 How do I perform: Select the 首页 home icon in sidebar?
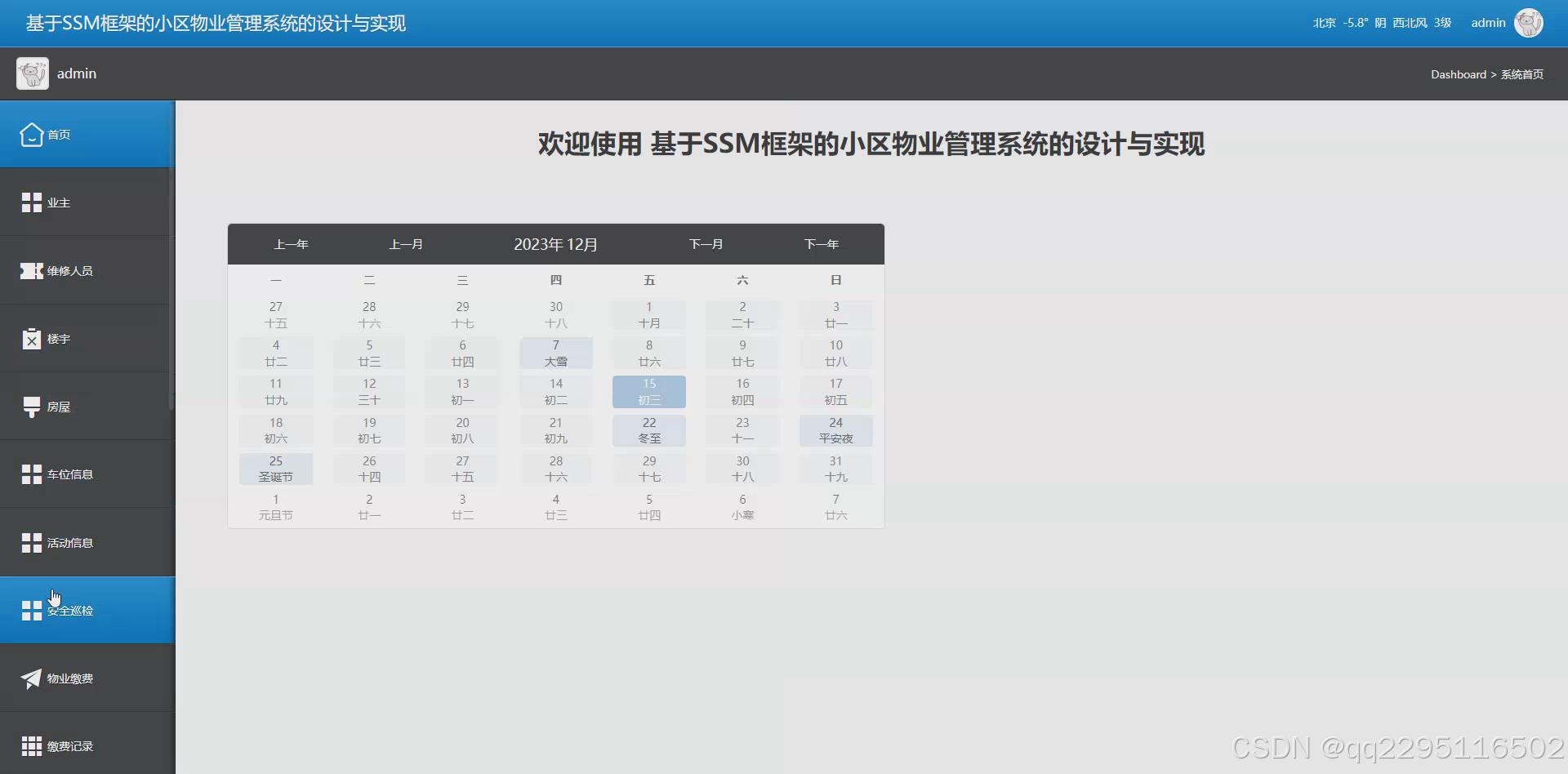[32, 134]
